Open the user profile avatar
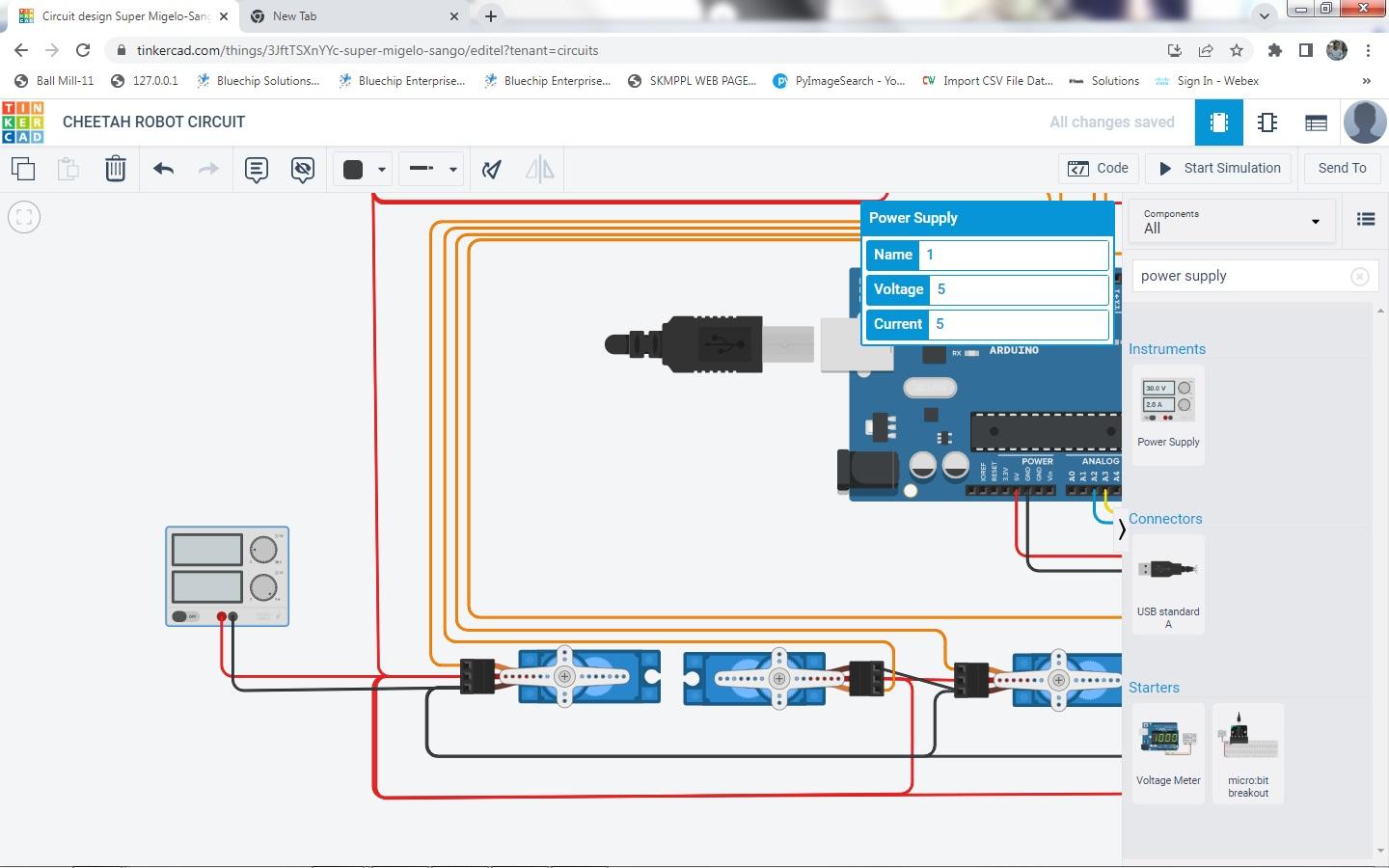1389x868 pixels. (1365, 122)
